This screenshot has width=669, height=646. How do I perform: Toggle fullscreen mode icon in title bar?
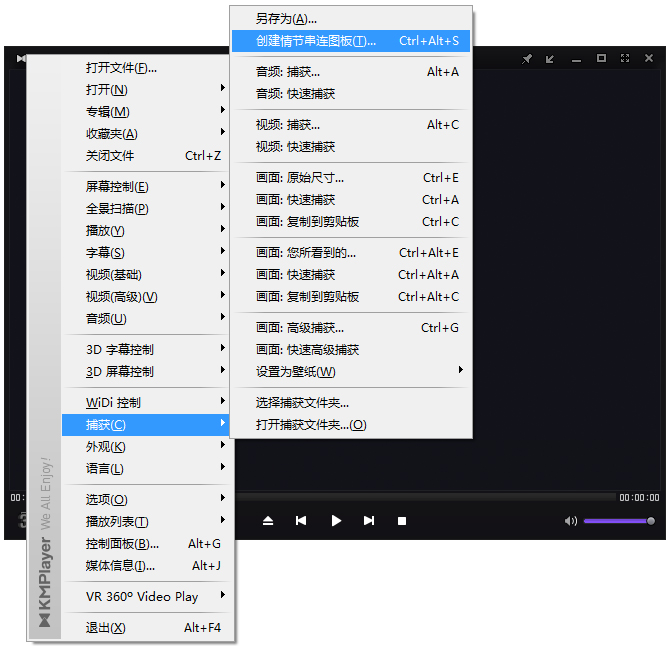click(x=625, y=58)
